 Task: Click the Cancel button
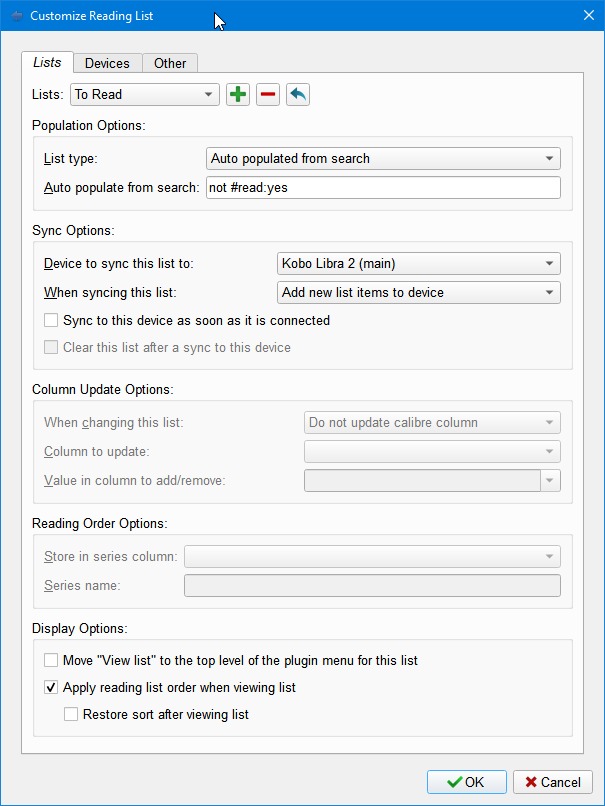pyautogui.click(x=552, y=782)
